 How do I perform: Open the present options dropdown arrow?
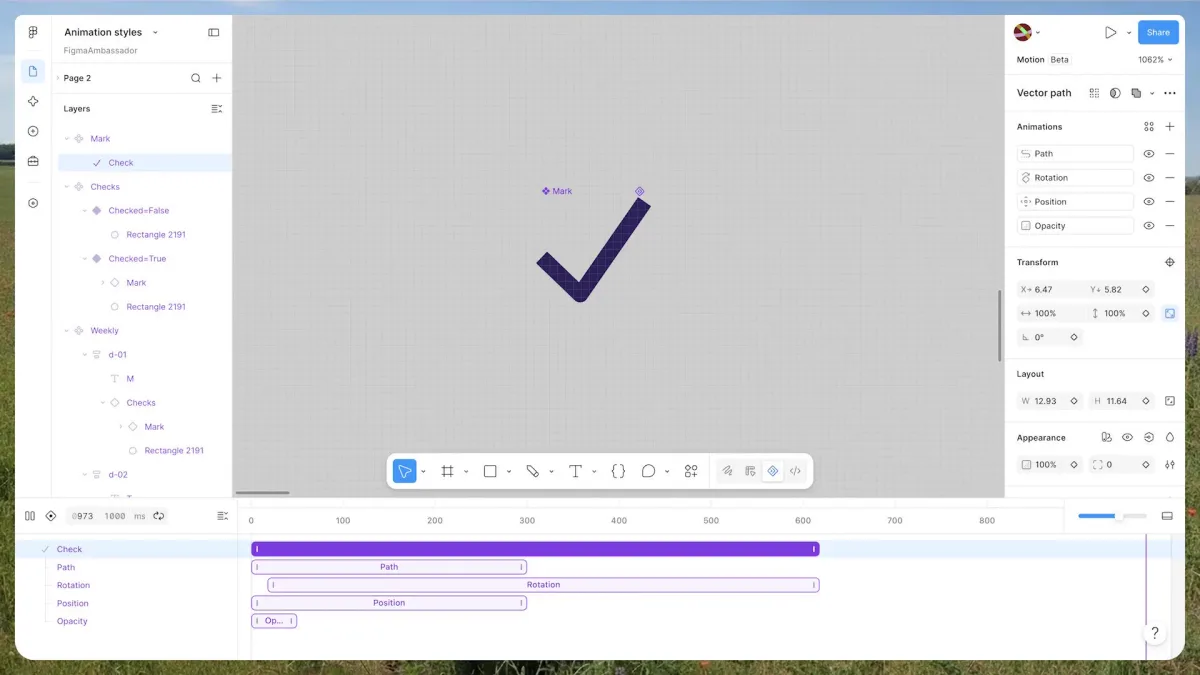[x=1129, y=33]
